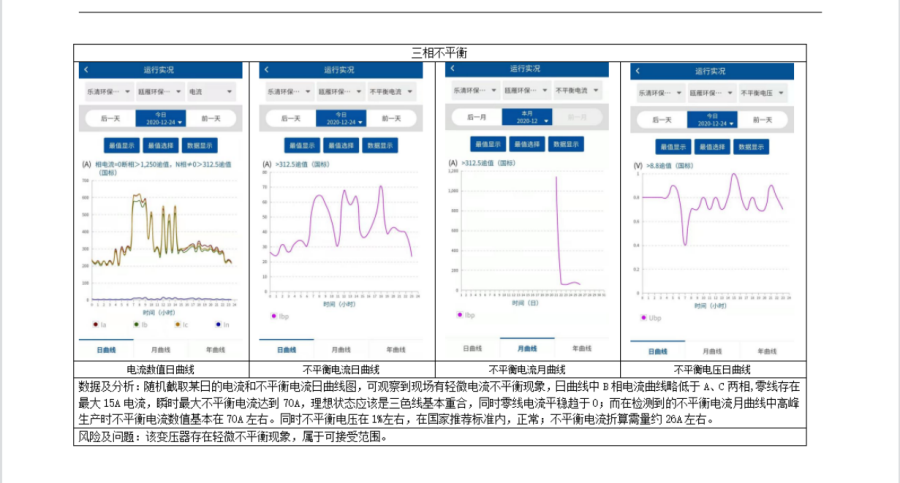Select 日曲线 tab in the monthly 不平衡电流 panel
The image size is (900, 483).
472,349
